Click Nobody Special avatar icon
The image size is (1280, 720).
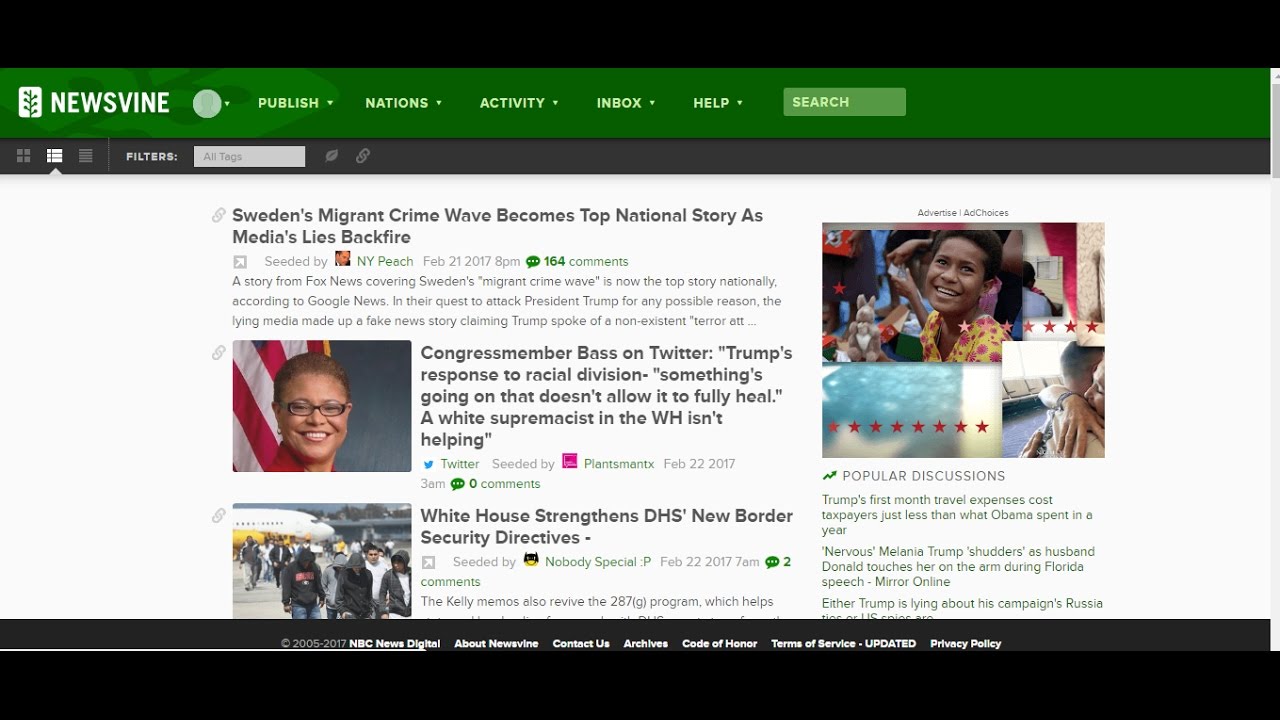pyautogui.click(x=531, y=559)
